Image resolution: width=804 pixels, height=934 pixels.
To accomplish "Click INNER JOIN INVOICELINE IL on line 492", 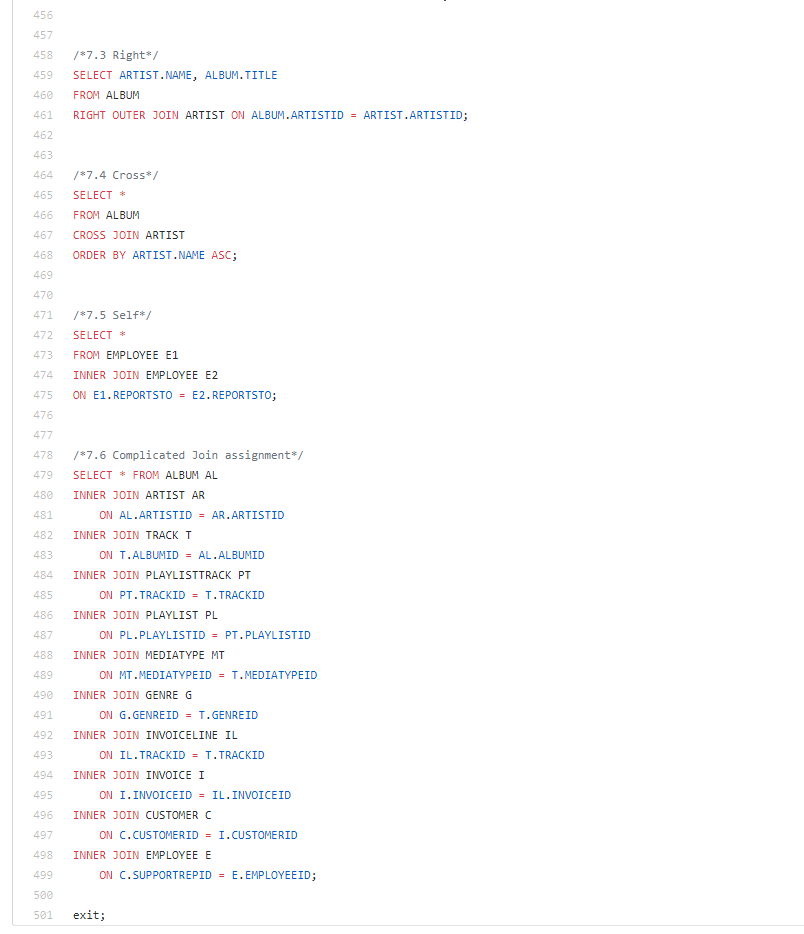I will pyautogui.click(x=157, y=735).
